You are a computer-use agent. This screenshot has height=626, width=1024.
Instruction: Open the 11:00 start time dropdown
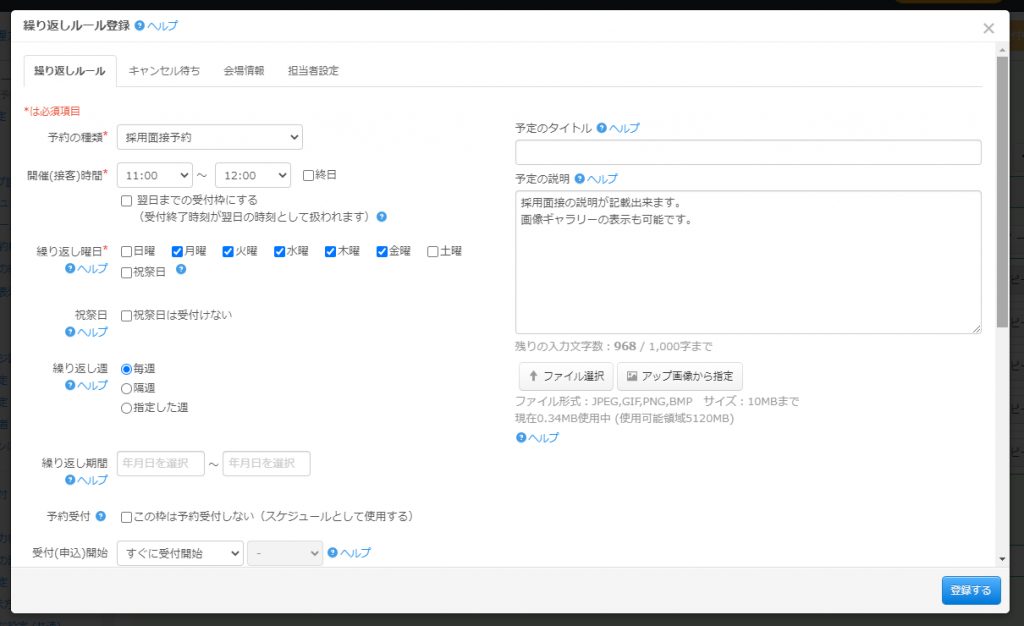pyautogui.click(x=155, y=175)
